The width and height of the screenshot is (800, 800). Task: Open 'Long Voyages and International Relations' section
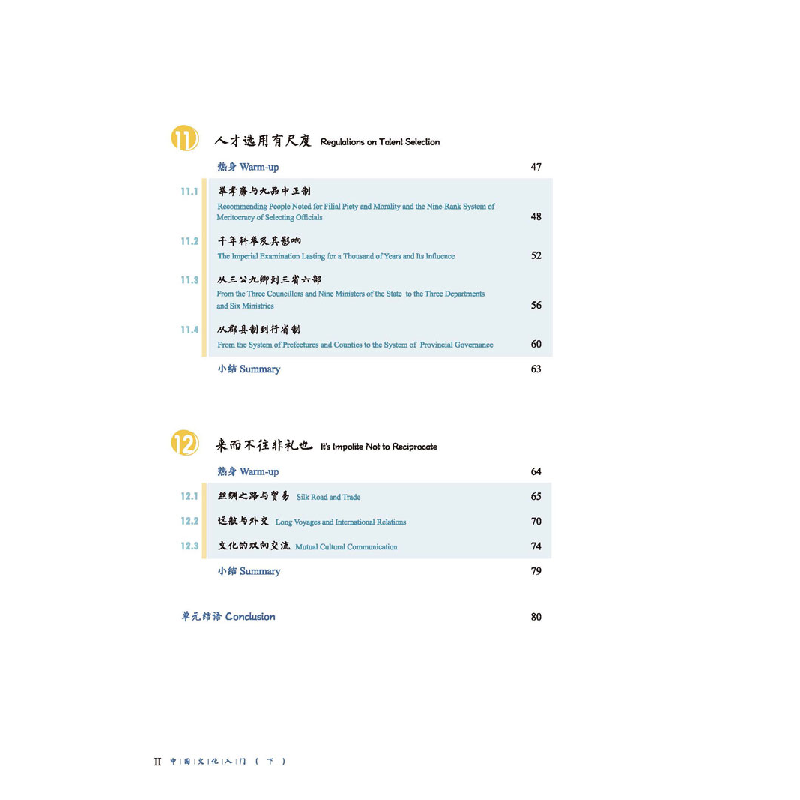pos(341,522)
